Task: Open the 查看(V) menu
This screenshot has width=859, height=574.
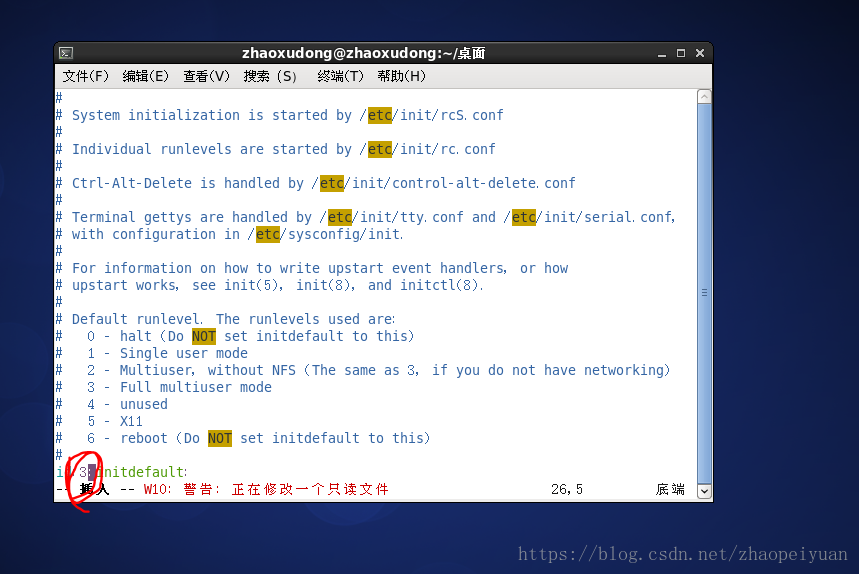Action: pyautogui.click(x=207, y=76)
